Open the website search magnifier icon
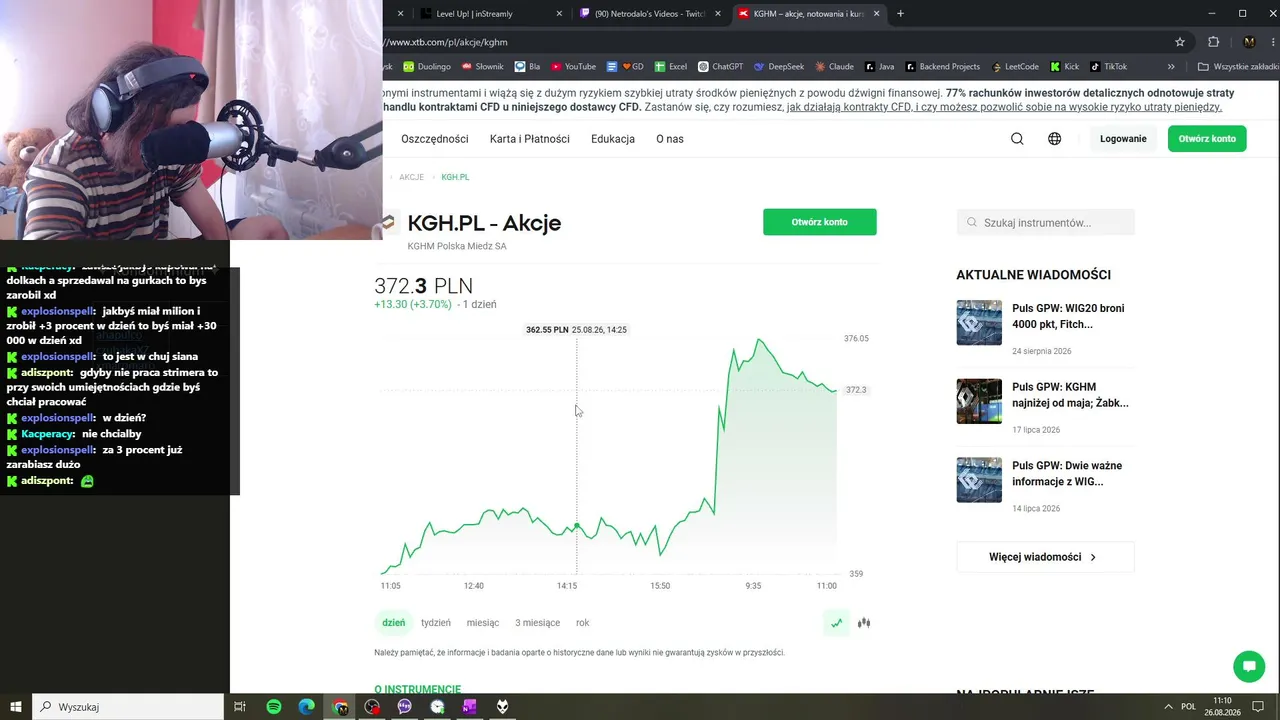The width and height of the screenshot is (1280, 720). (x=1017, y=139)
